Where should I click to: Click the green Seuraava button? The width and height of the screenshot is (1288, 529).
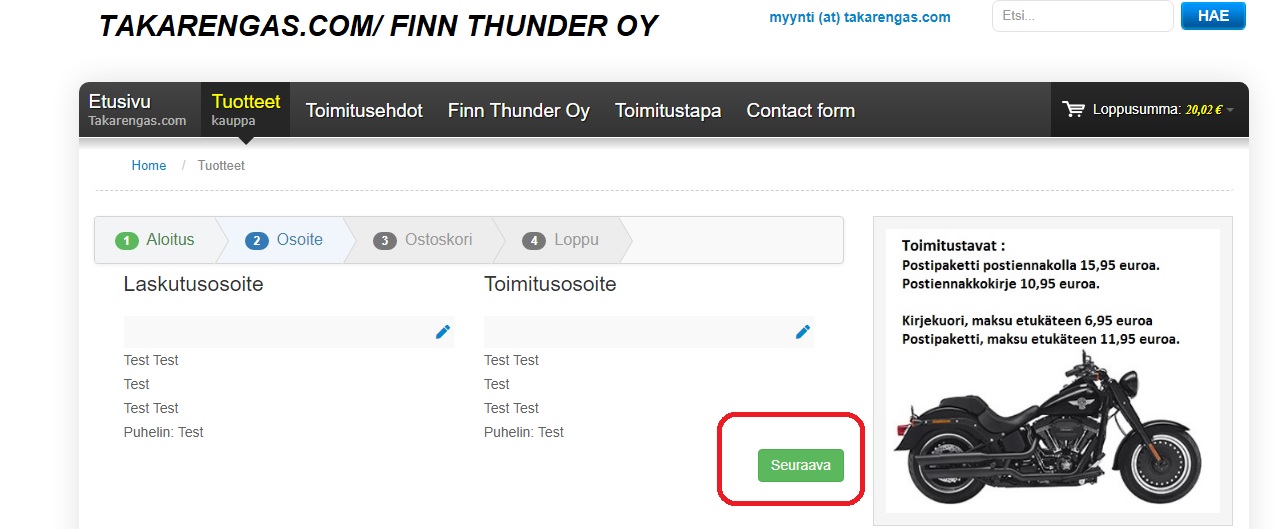coord(801,465)
